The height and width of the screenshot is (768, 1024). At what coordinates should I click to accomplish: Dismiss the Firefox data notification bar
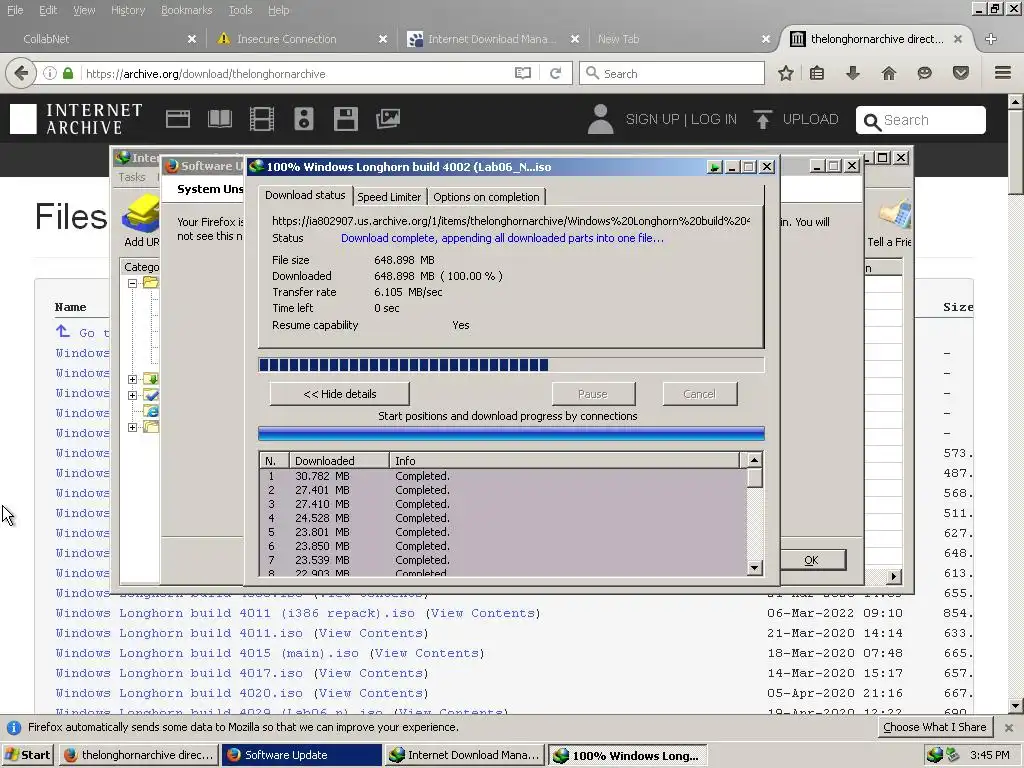click(x=1009, y=727)
